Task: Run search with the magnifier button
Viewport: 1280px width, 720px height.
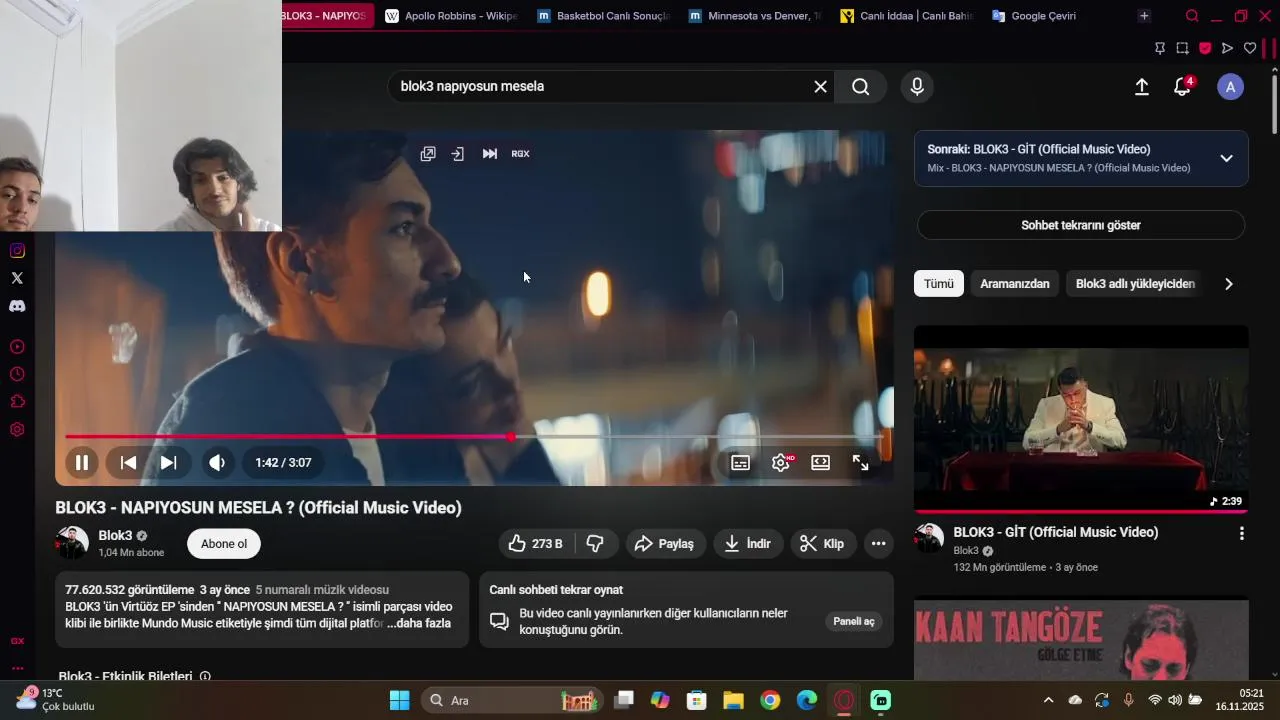Action: pos(861,87)
